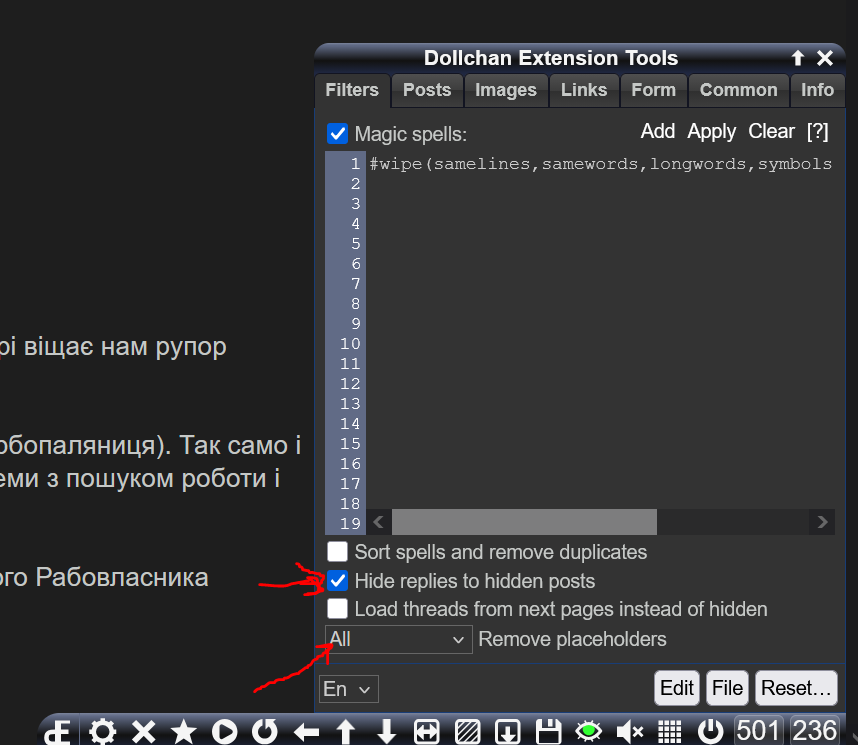The height and width of the screenshot is (745, 858).
Task: Click the circular refresh arrow icon
Action: click(265, 732)
